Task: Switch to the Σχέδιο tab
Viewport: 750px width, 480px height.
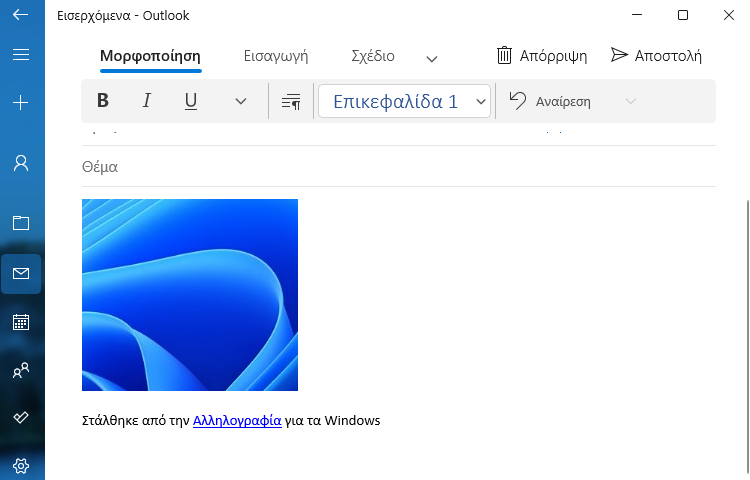Action: point(373,56)
